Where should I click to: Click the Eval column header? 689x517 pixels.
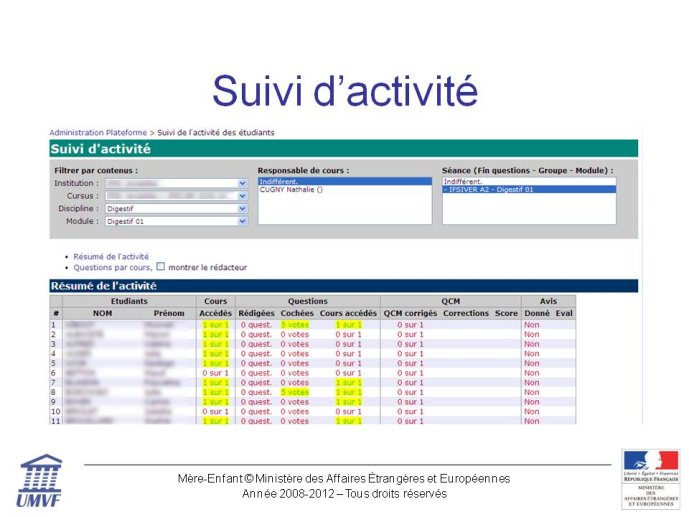[x=564, y=313]
